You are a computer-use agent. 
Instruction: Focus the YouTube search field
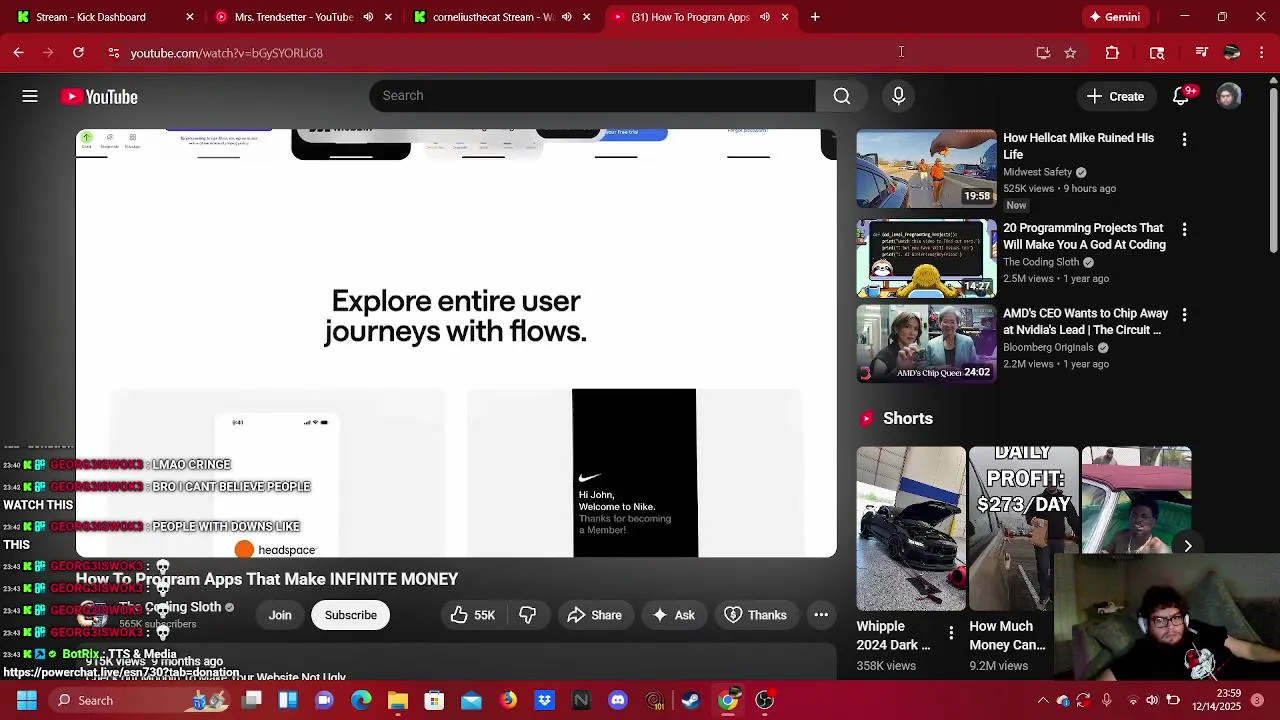592,96
